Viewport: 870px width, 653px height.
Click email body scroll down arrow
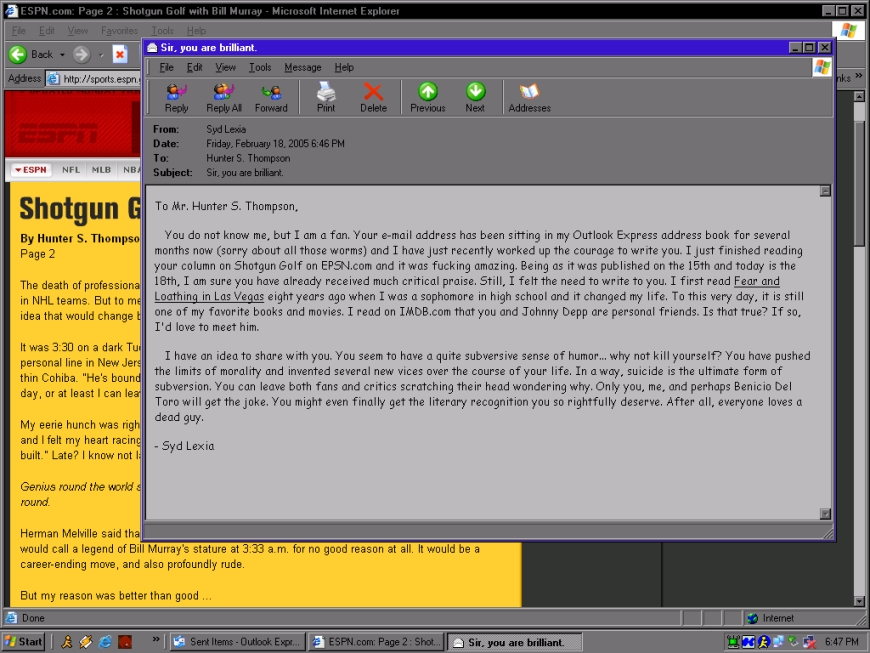825,514
